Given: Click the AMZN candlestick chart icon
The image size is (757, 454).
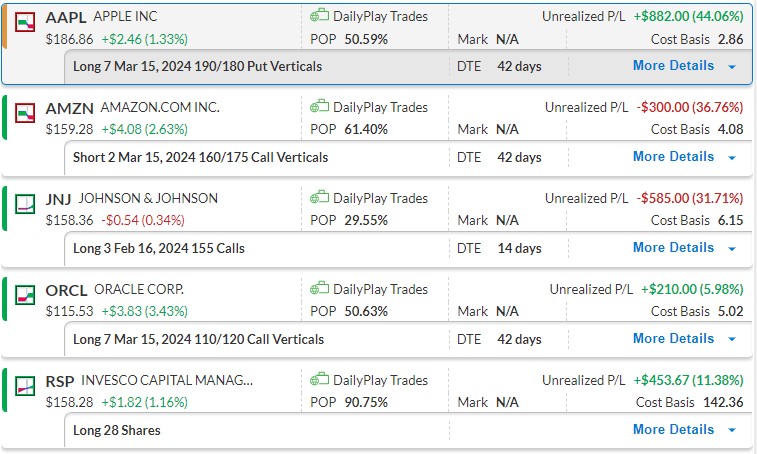Looking at the screenshot, I should (27, 111).
